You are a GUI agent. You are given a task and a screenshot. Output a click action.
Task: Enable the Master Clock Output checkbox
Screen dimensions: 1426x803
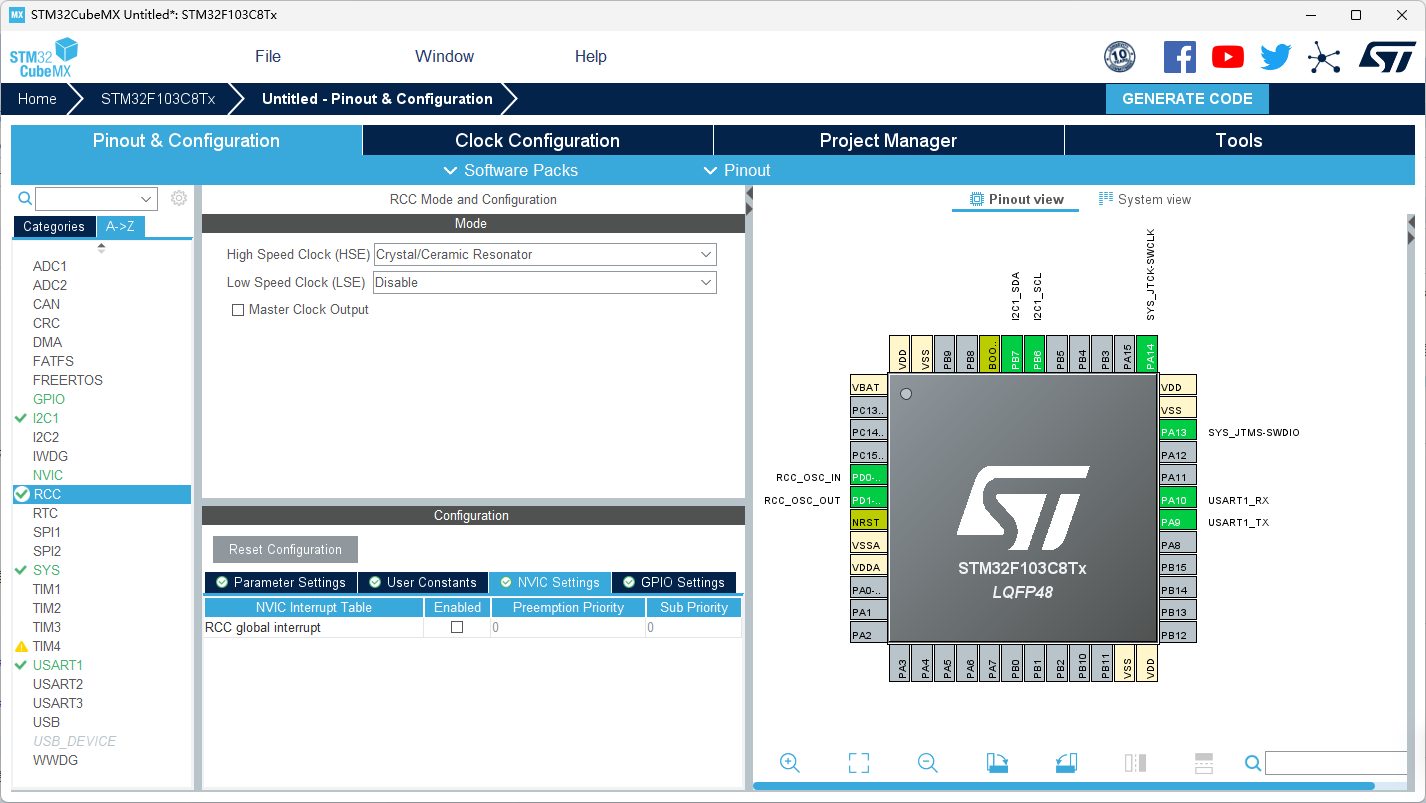click(238, 310)
